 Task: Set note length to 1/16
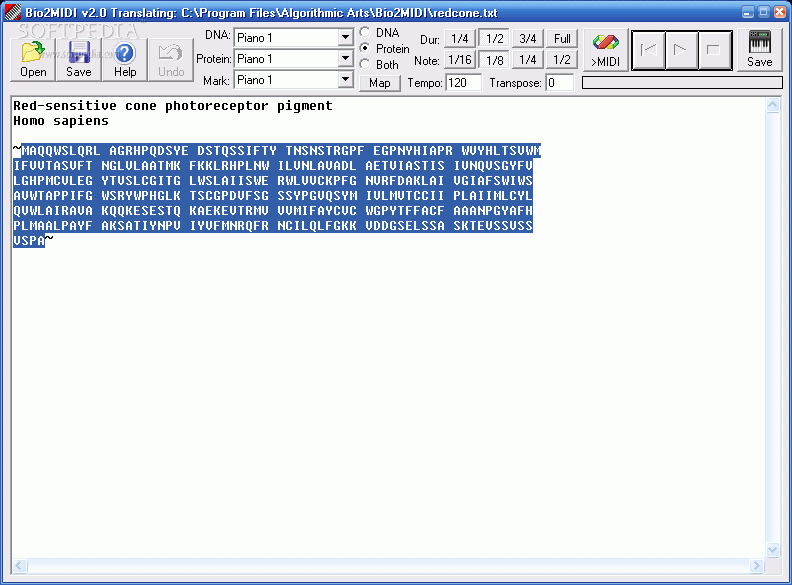[460, 60]
